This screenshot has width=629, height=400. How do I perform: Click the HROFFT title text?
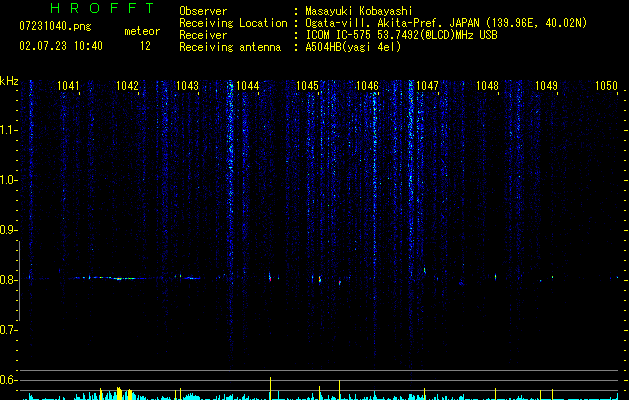coord(103,8)
